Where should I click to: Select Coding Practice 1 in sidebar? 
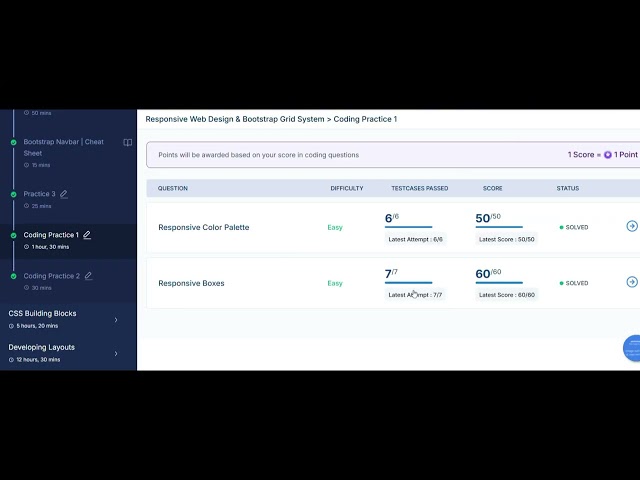point(51,235)
